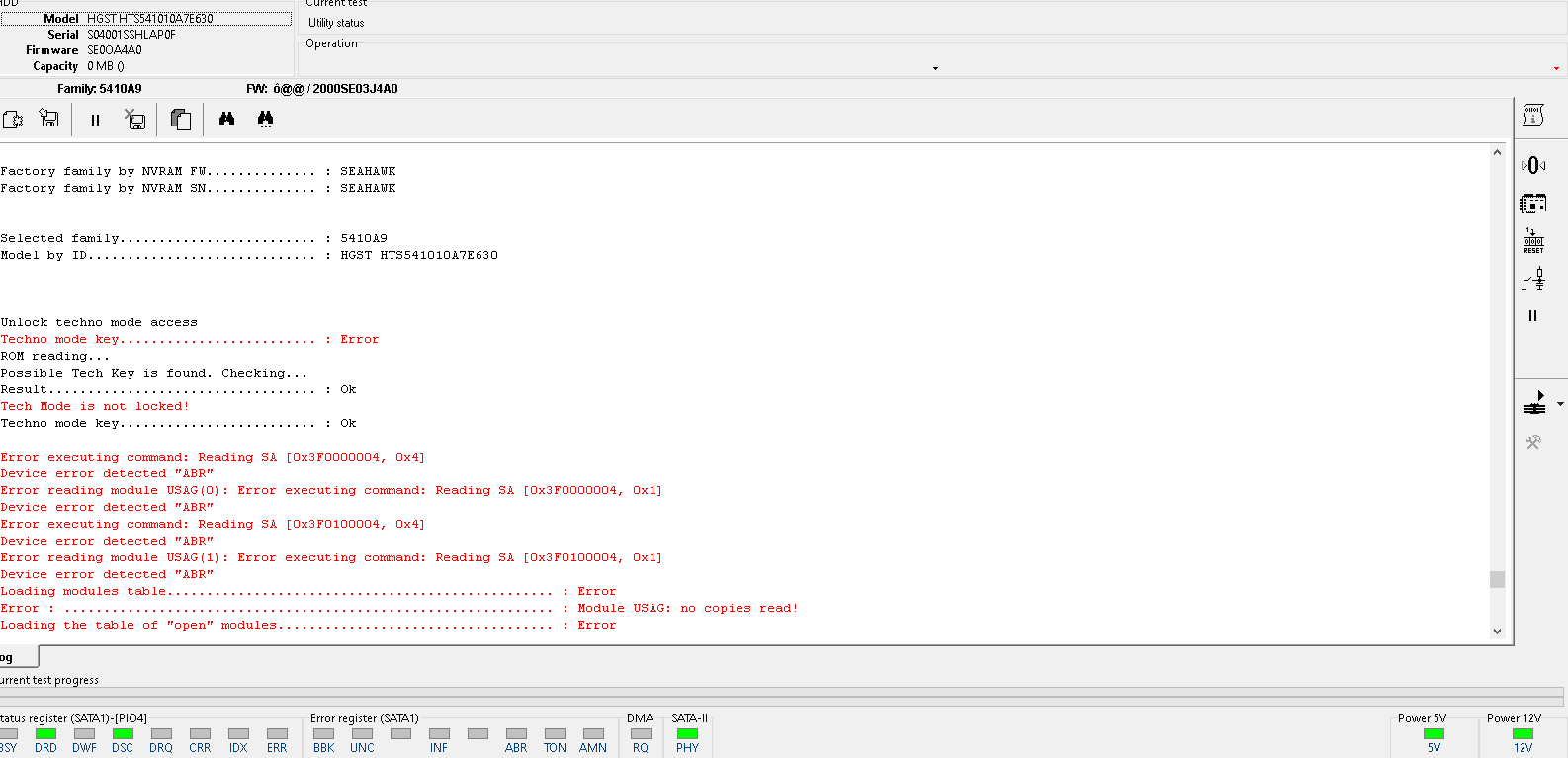Screen dimensions: 1568x758
Task: Click the run-to-line execute icon in right panel
Action: click(x=1534, y=403)
